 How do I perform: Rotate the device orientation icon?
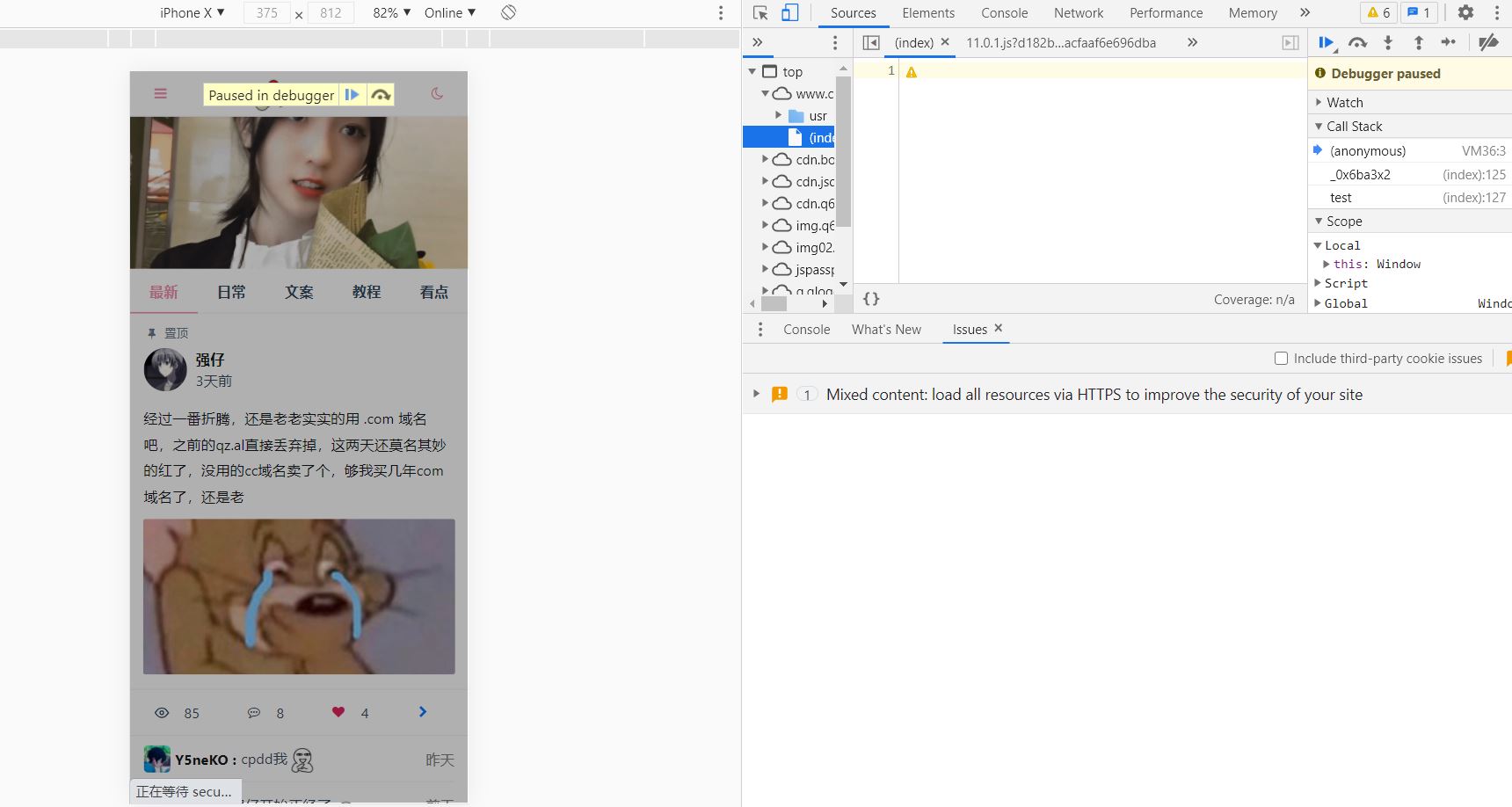click(508, 12)
